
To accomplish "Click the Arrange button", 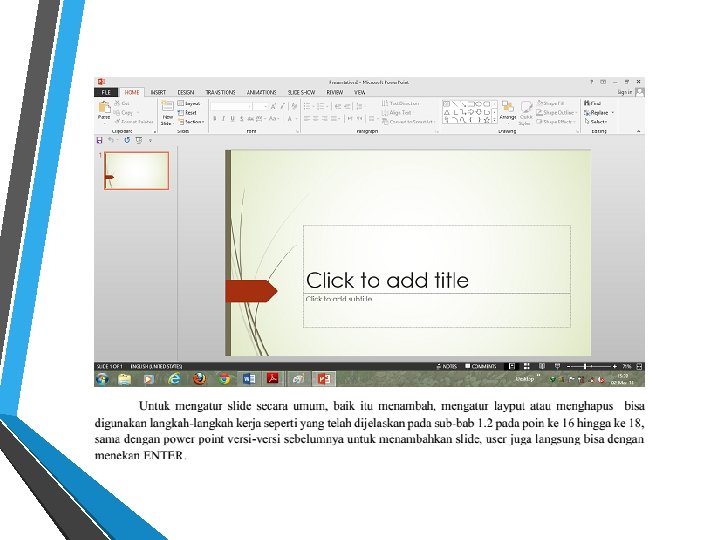I will tap(507, 111).
